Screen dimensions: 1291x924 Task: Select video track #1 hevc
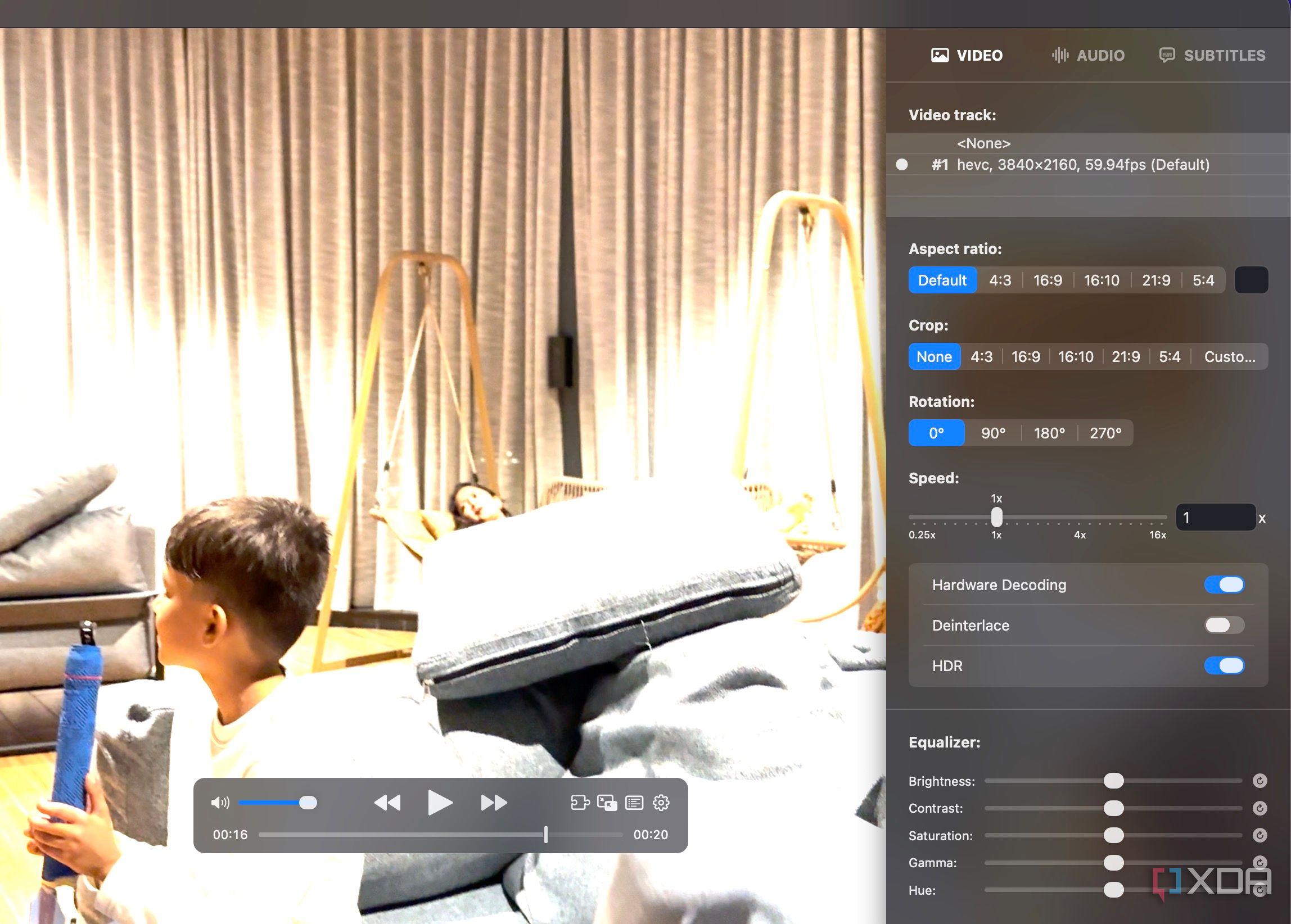point(1089,165)
